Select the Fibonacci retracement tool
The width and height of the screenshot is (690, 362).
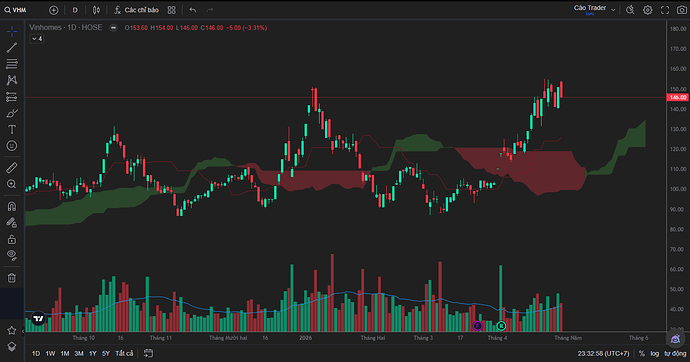click(x=12, y=64)
